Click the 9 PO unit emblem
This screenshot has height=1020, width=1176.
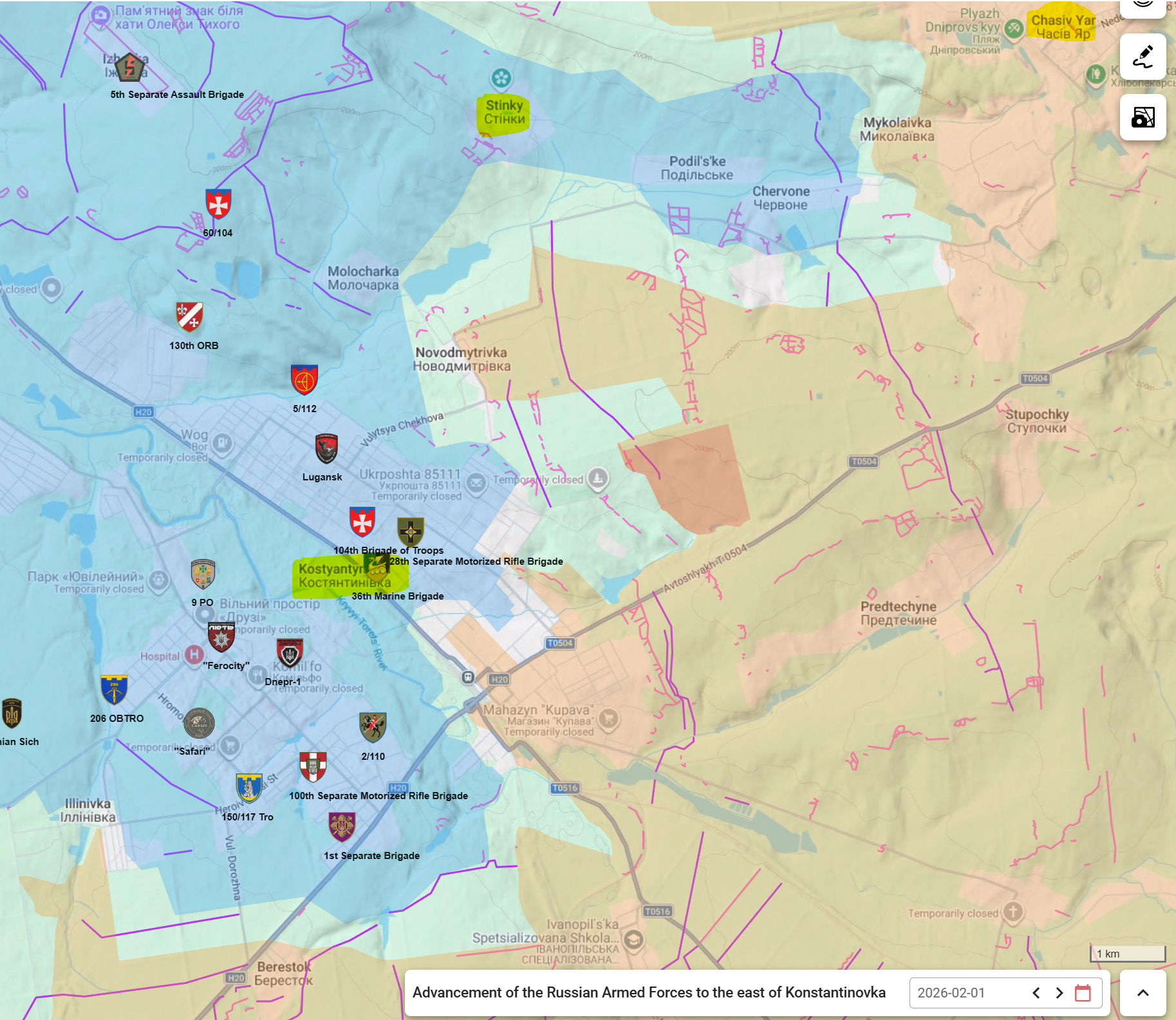pyautogui.click(x=203, y=574)
